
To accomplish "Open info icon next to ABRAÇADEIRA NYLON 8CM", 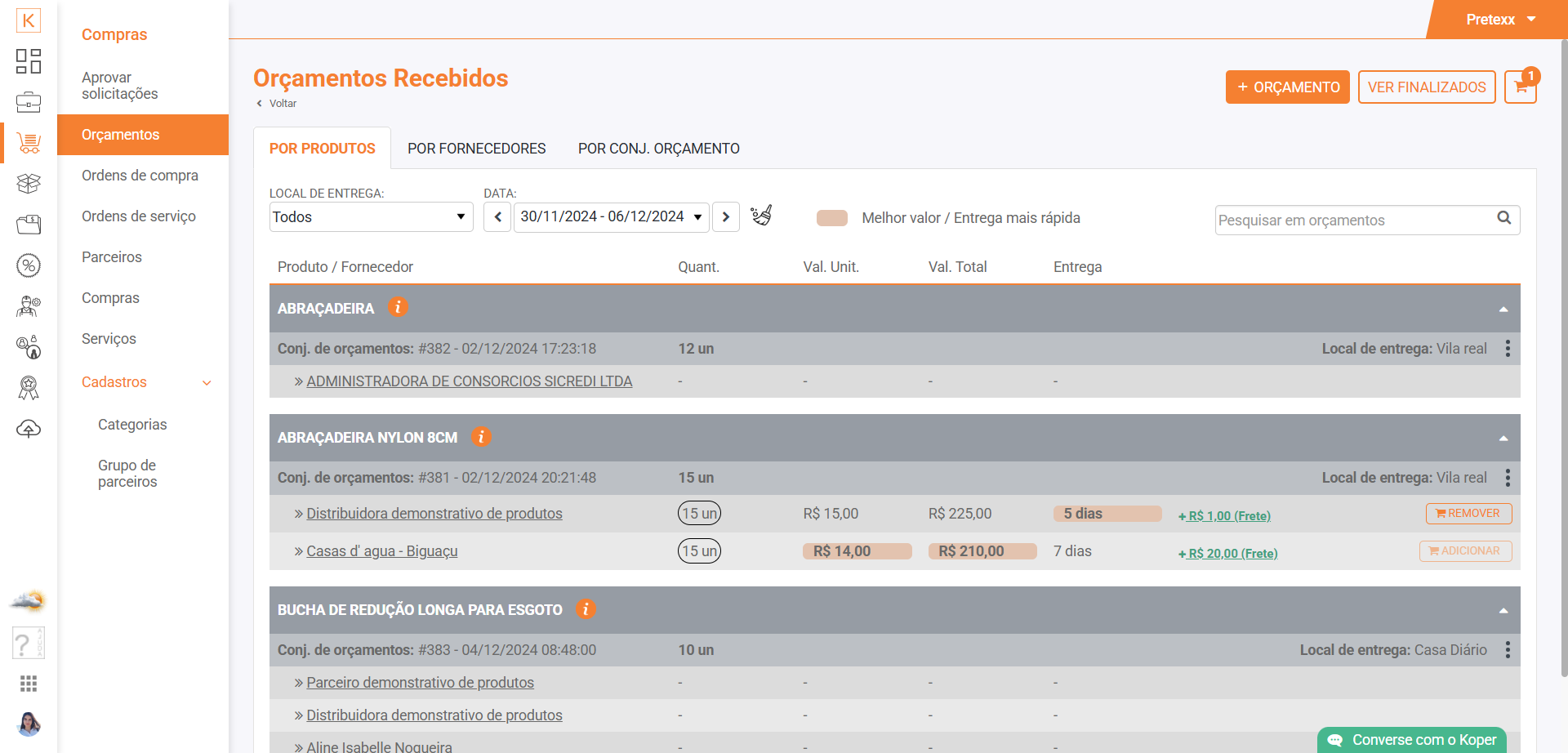I will [x=481, y=437].
